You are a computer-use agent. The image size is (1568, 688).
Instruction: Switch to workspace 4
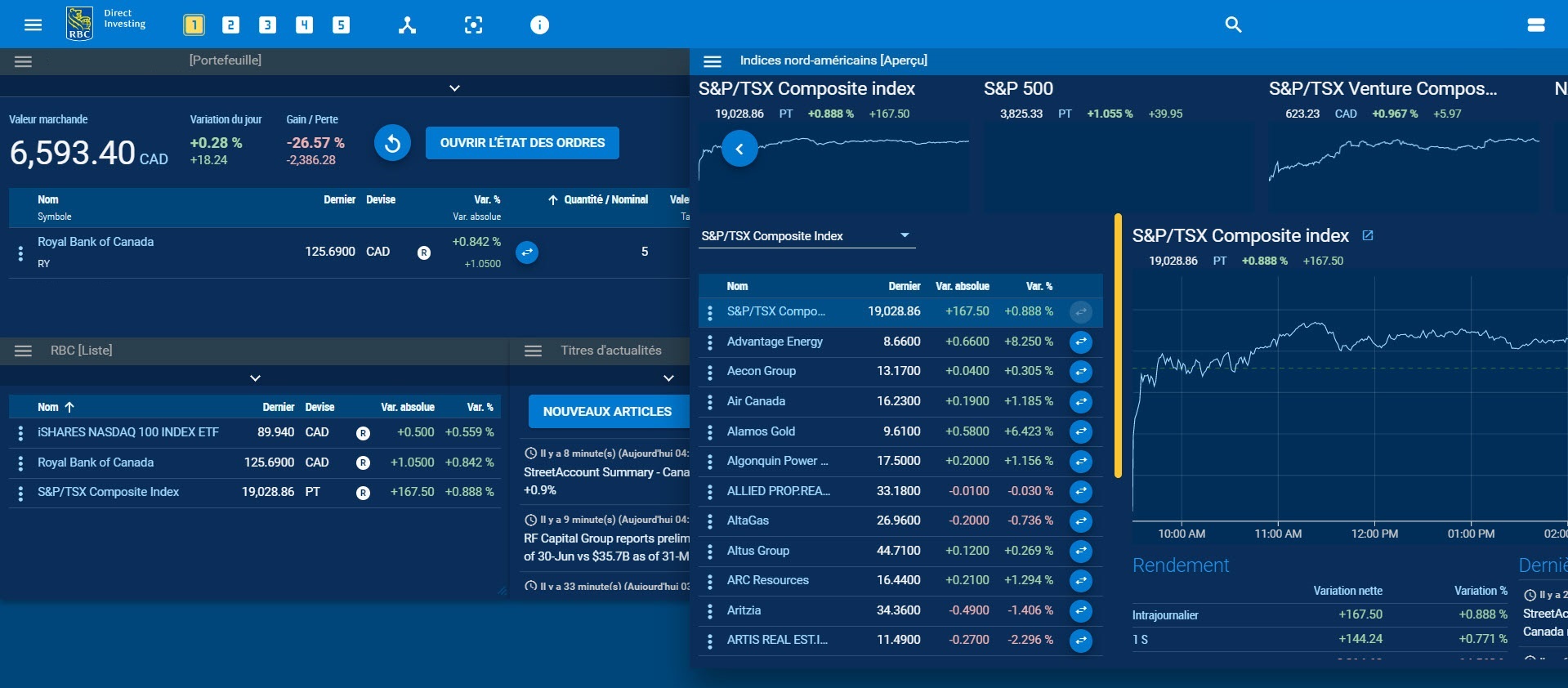click(x=305, y=25)
